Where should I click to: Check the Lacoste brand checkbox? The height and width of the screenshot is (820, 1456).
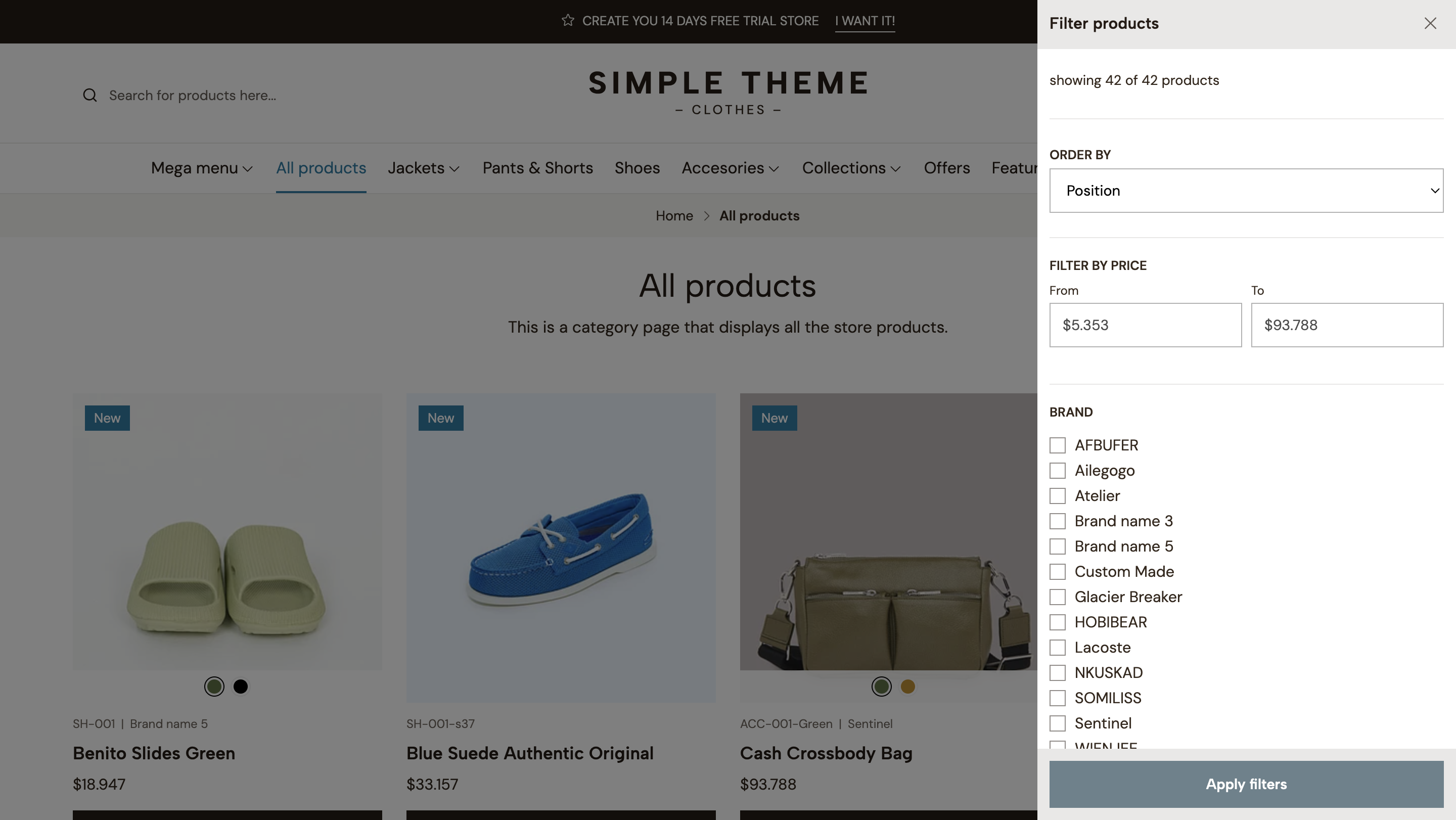[1057, 648]
